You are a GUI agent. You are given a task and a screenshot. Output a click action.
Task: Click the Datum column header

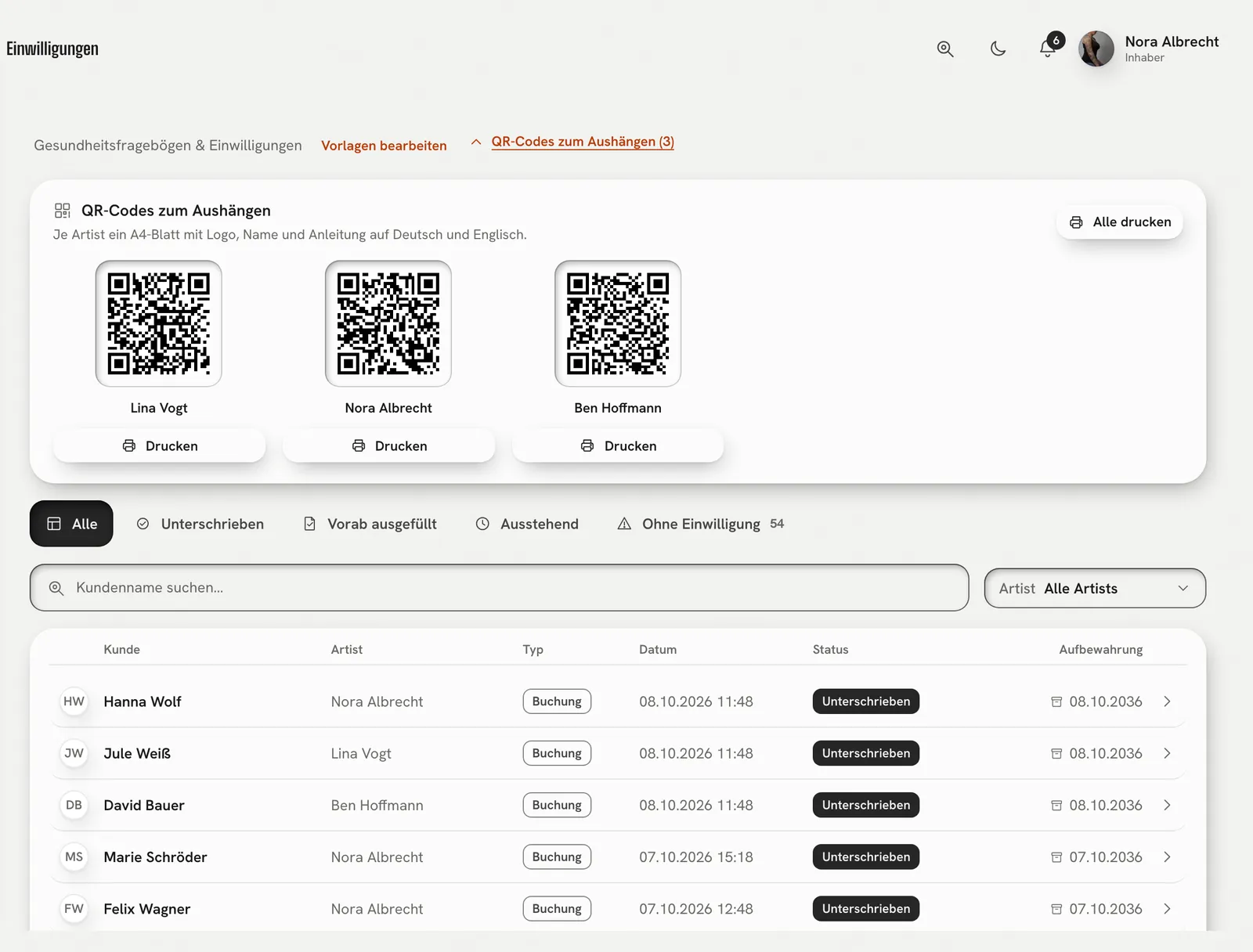[658, 650]
